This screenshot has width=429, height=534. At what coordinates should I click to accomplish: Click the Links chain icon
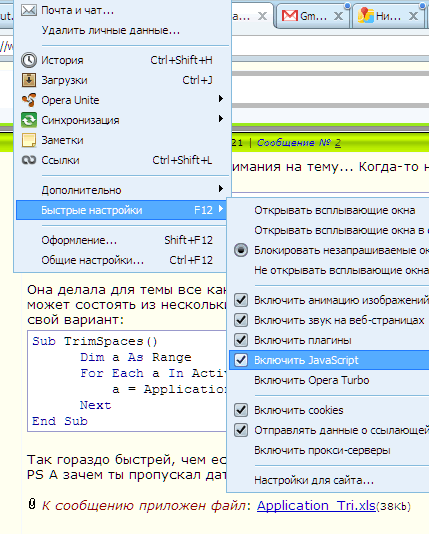pos(29,160)
